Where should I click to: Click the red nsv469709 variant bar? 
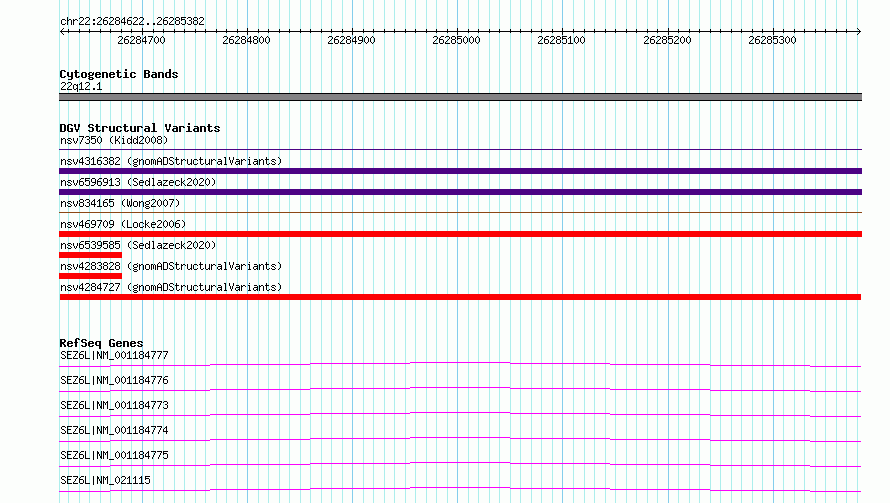coord(460,234)
